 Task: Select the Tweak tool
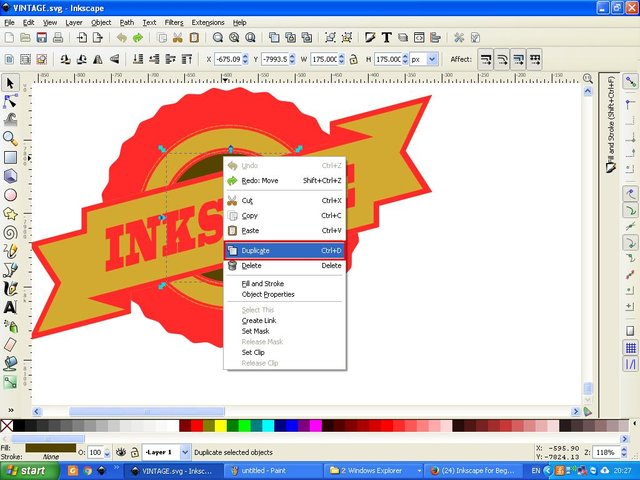point(10,120)
